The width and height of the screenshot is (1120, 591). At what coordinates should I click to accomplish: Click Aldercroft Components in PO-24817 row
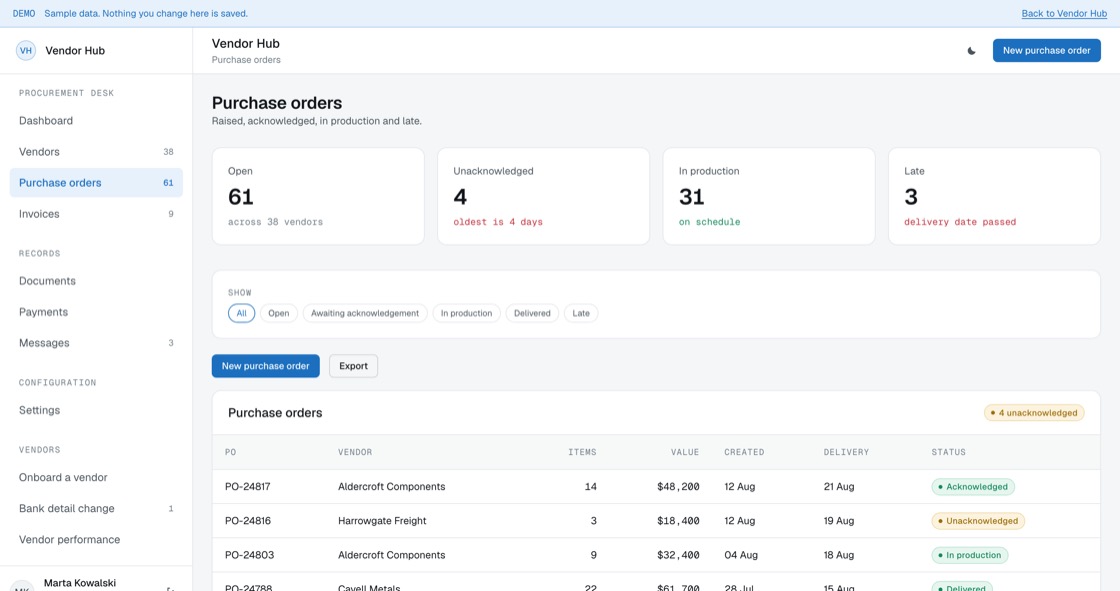point(391,487)
